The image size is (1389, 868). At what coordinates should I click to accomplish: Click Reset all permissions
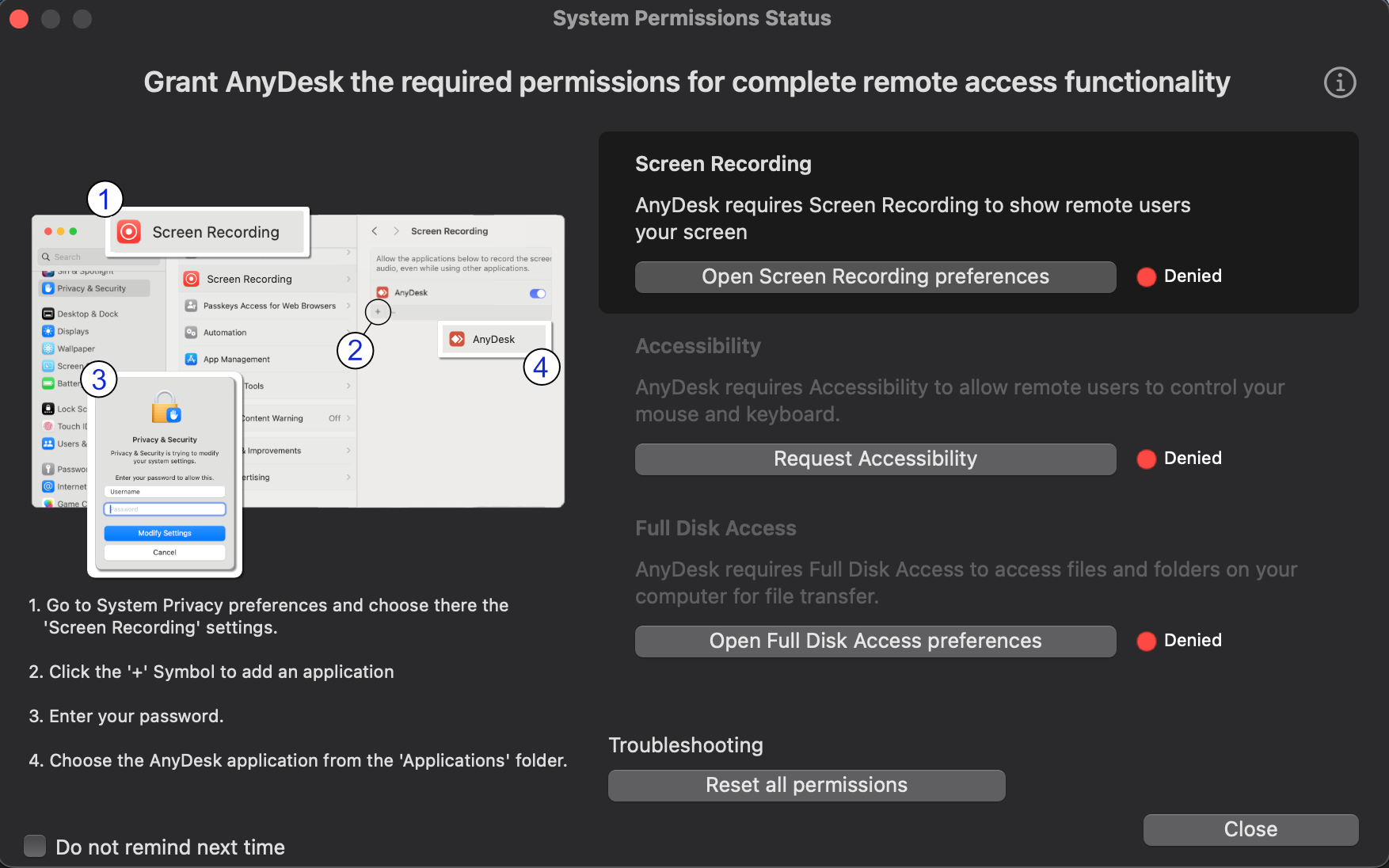[806, 786]
